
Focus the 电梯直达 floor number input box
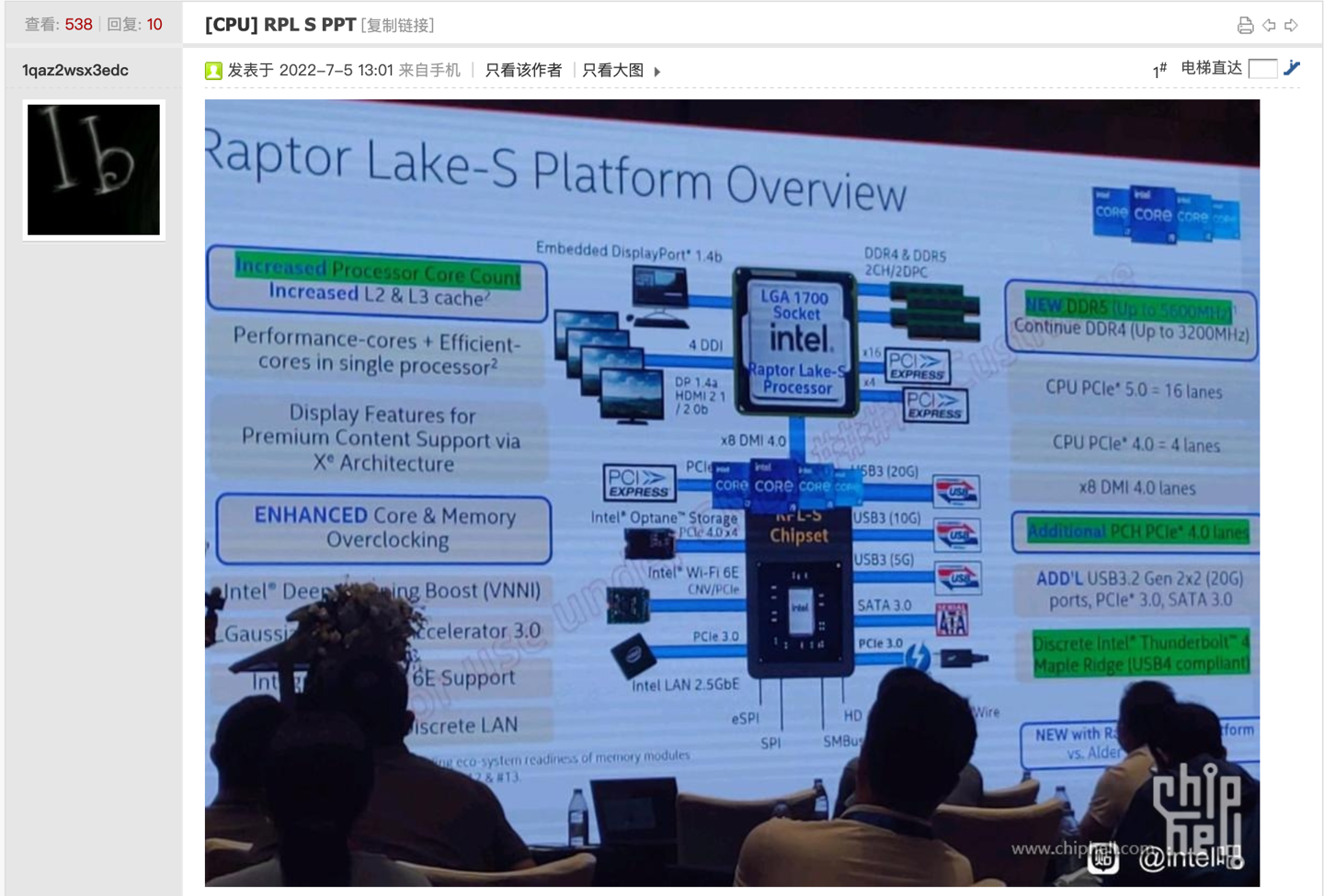tap(1262, 68)
